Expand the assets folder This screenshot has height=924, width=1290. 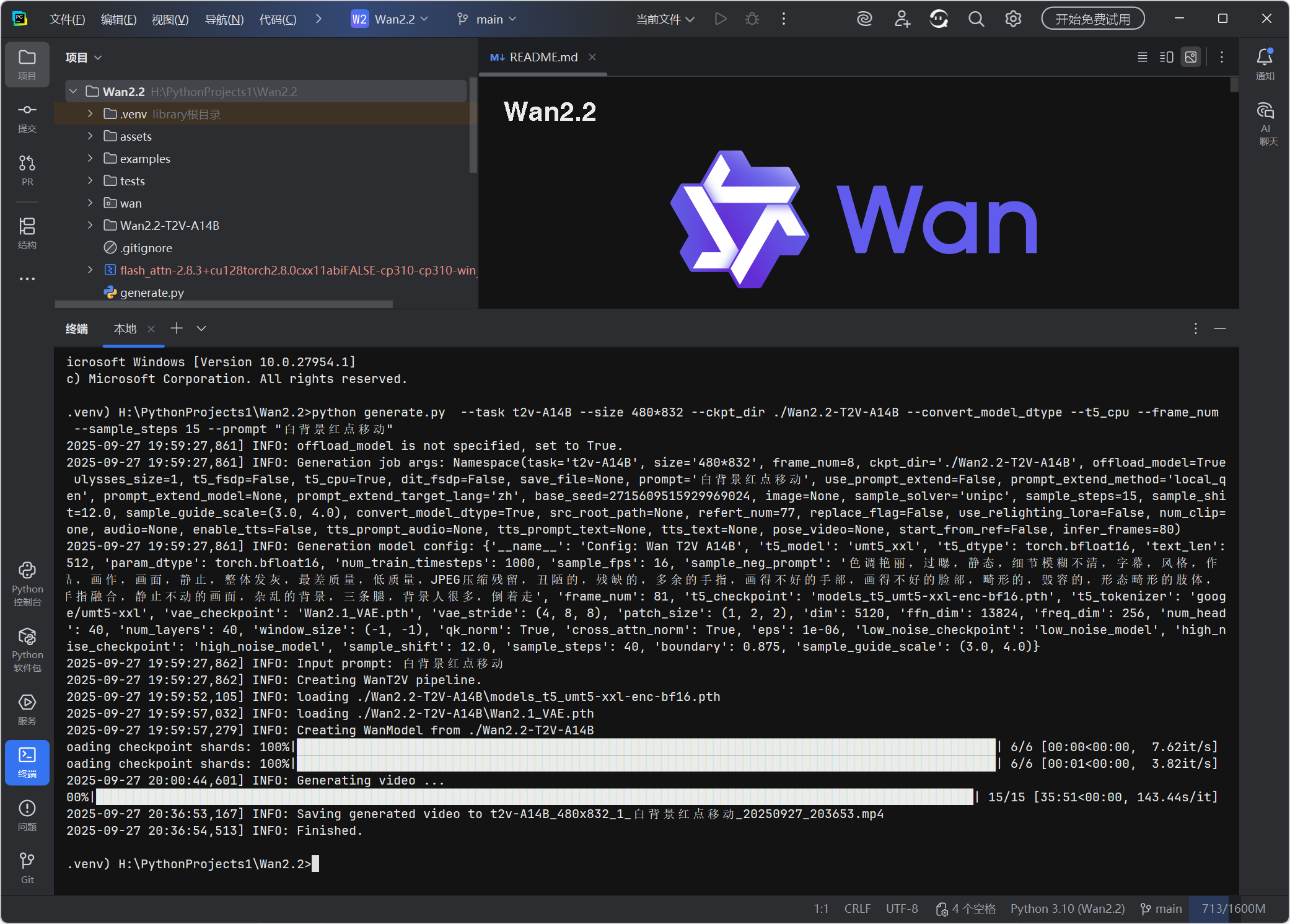tap(90, 136)
